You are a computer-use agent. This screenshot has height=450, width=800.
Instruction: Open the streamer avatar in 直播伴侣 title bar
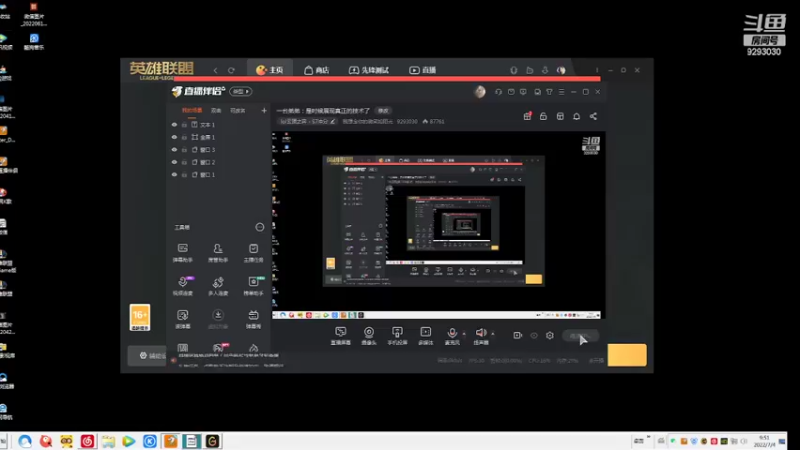(480, 92)
